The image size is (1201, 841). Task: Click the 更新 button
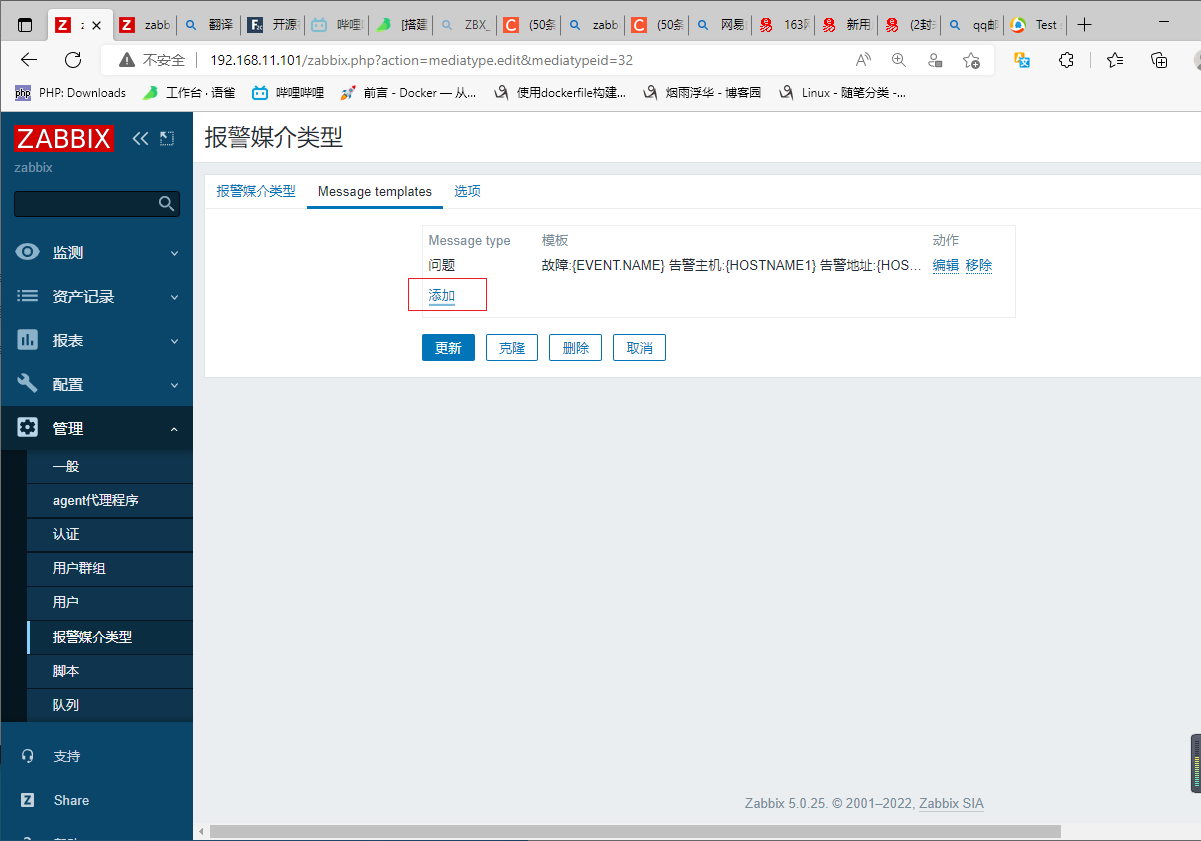[x=448, y=348]
